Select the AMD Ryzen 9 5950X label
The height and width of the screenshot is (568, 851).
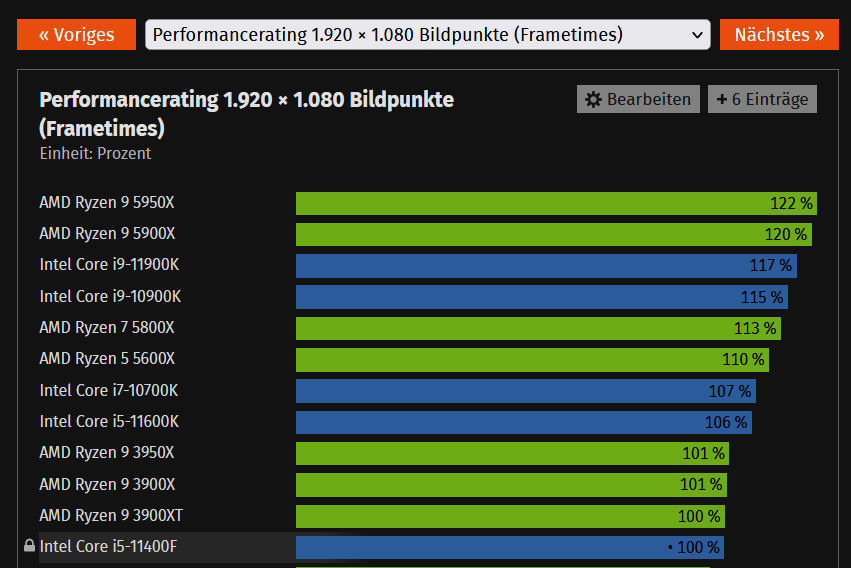click(x=107, y=203)
